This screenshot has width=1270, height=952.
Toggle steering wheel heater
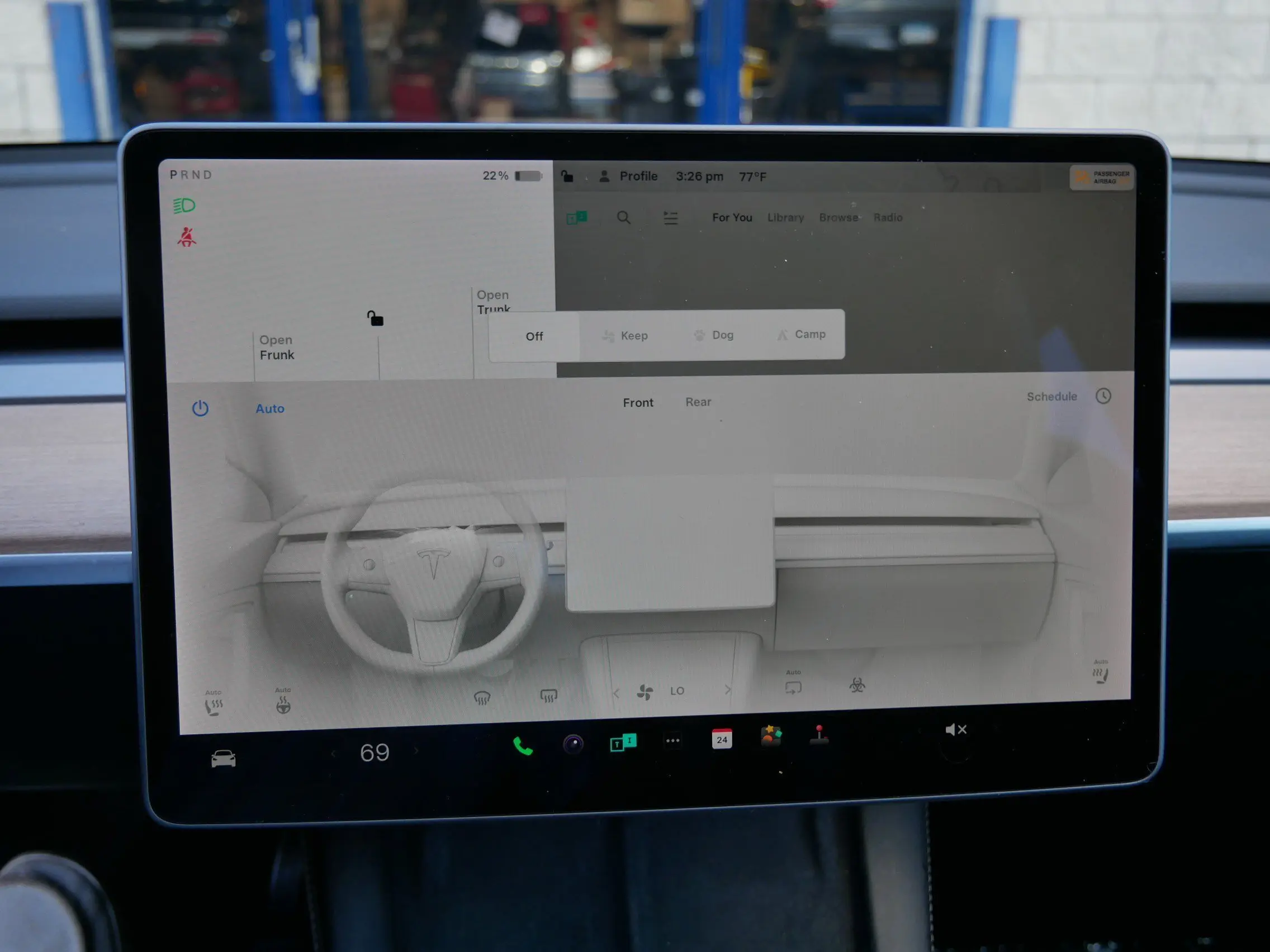point(283,704)
